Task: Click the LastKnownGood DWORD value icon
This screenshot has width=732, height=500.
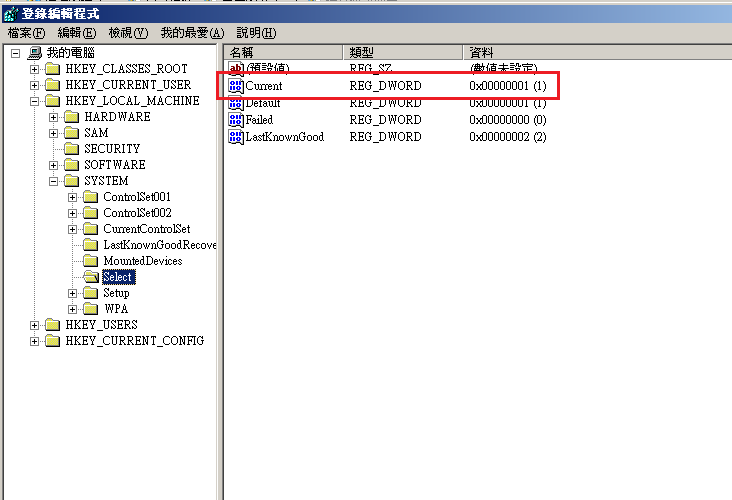Action: 236,137
